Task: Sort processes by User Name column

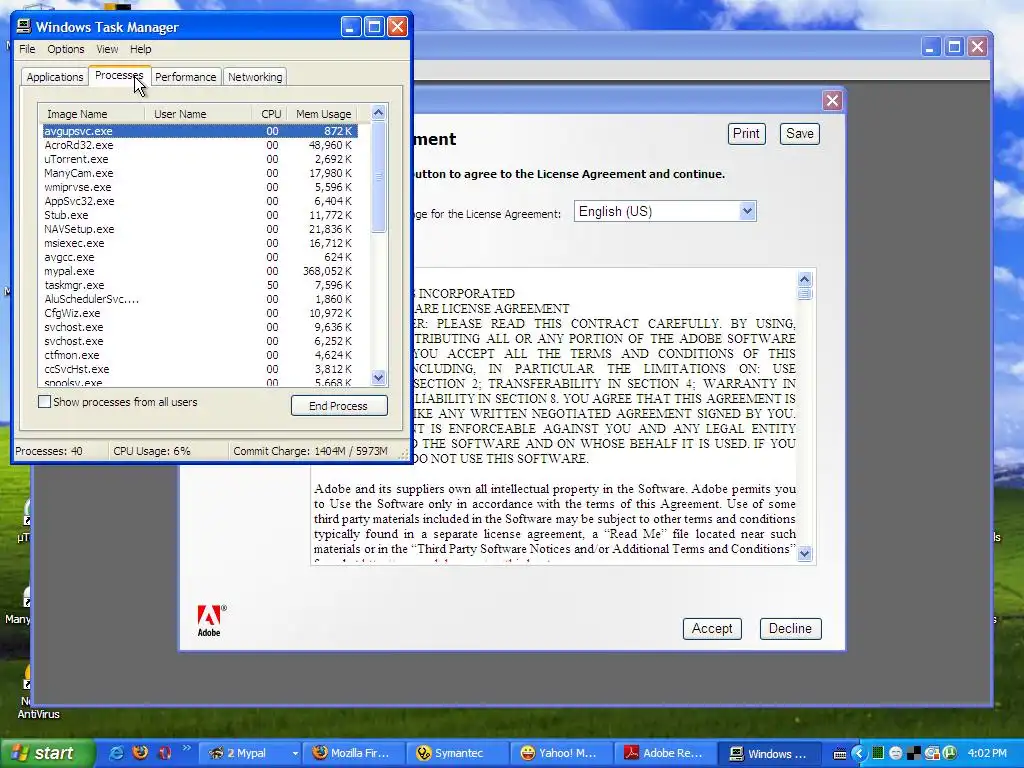Action: click(198, 114)
